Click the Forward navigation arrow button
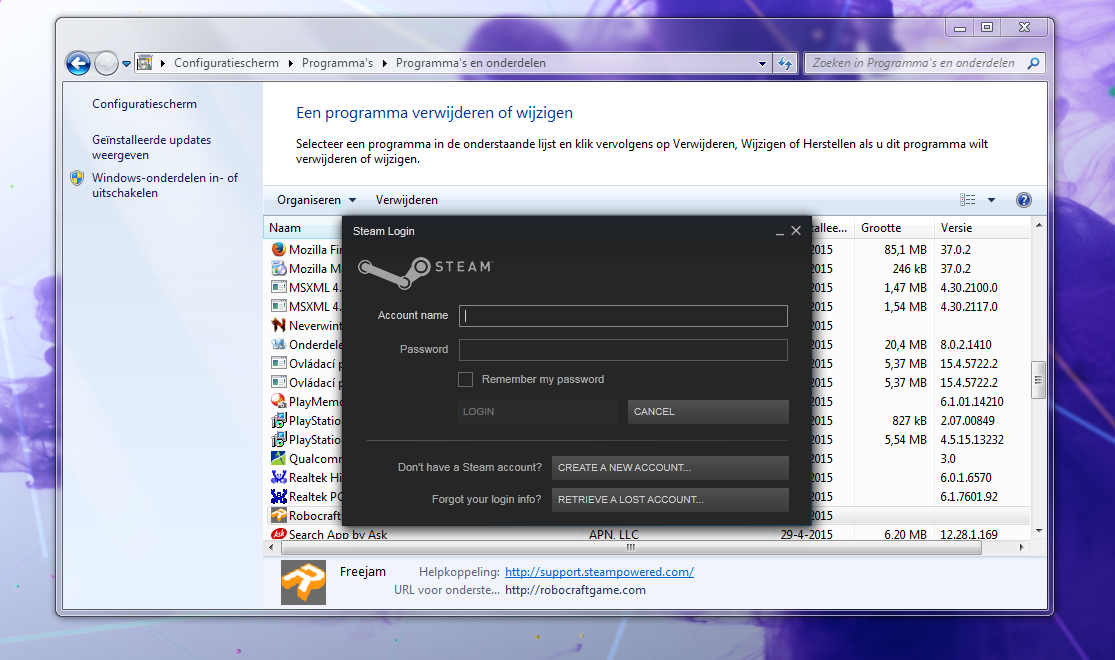This screenshot has width=1115, height=660. pos(106,63)
